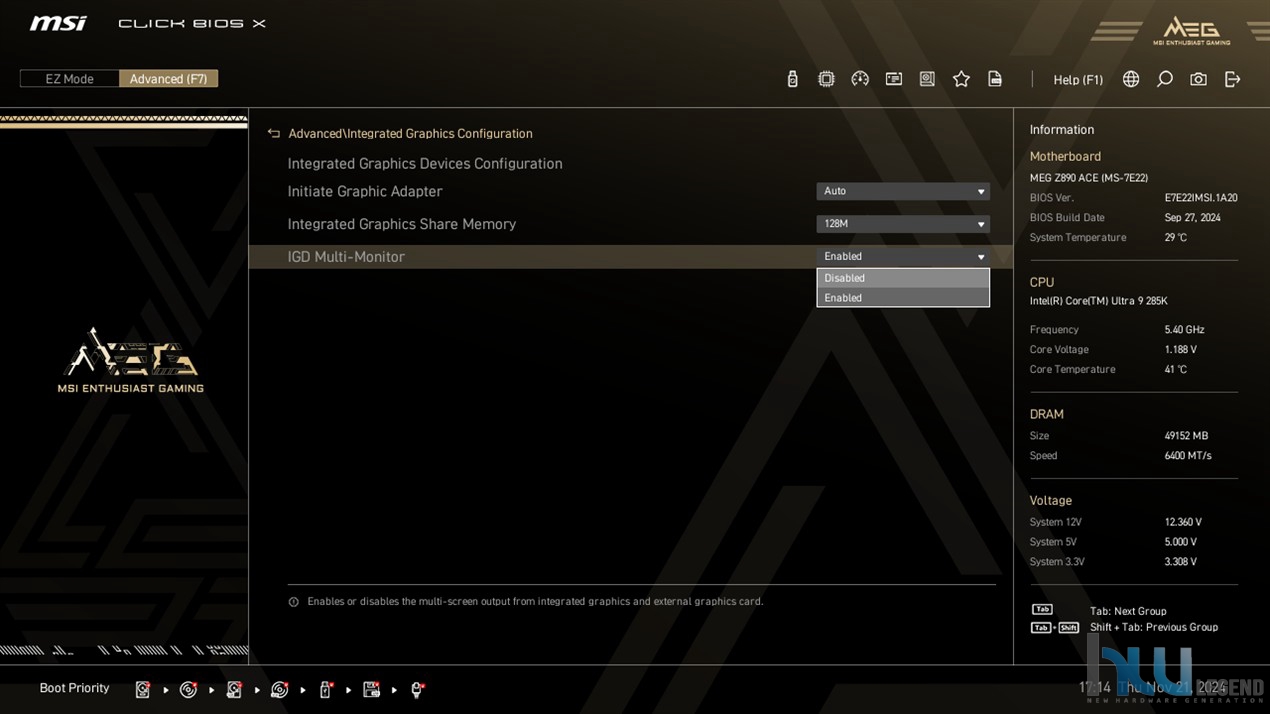This screenshot has height=714, width=1270.
Task: Click the 5.40 GHz frequency value
Action: pyautogui.click(x=1184, y=330)
